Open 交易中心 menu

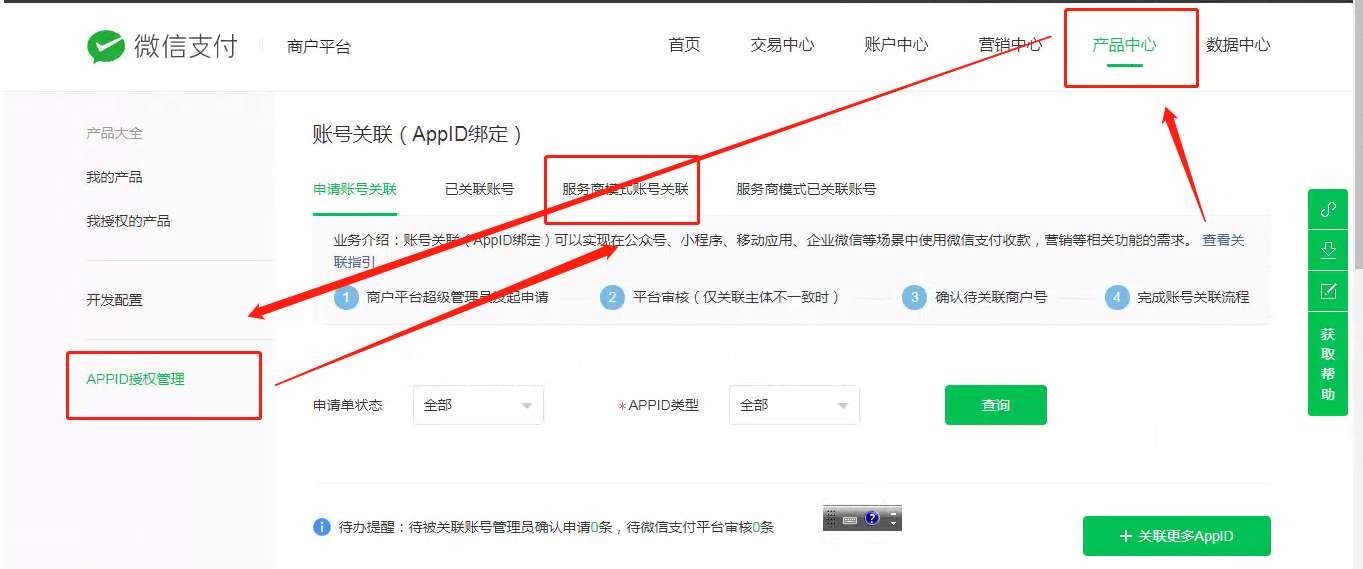coord(782,45)
